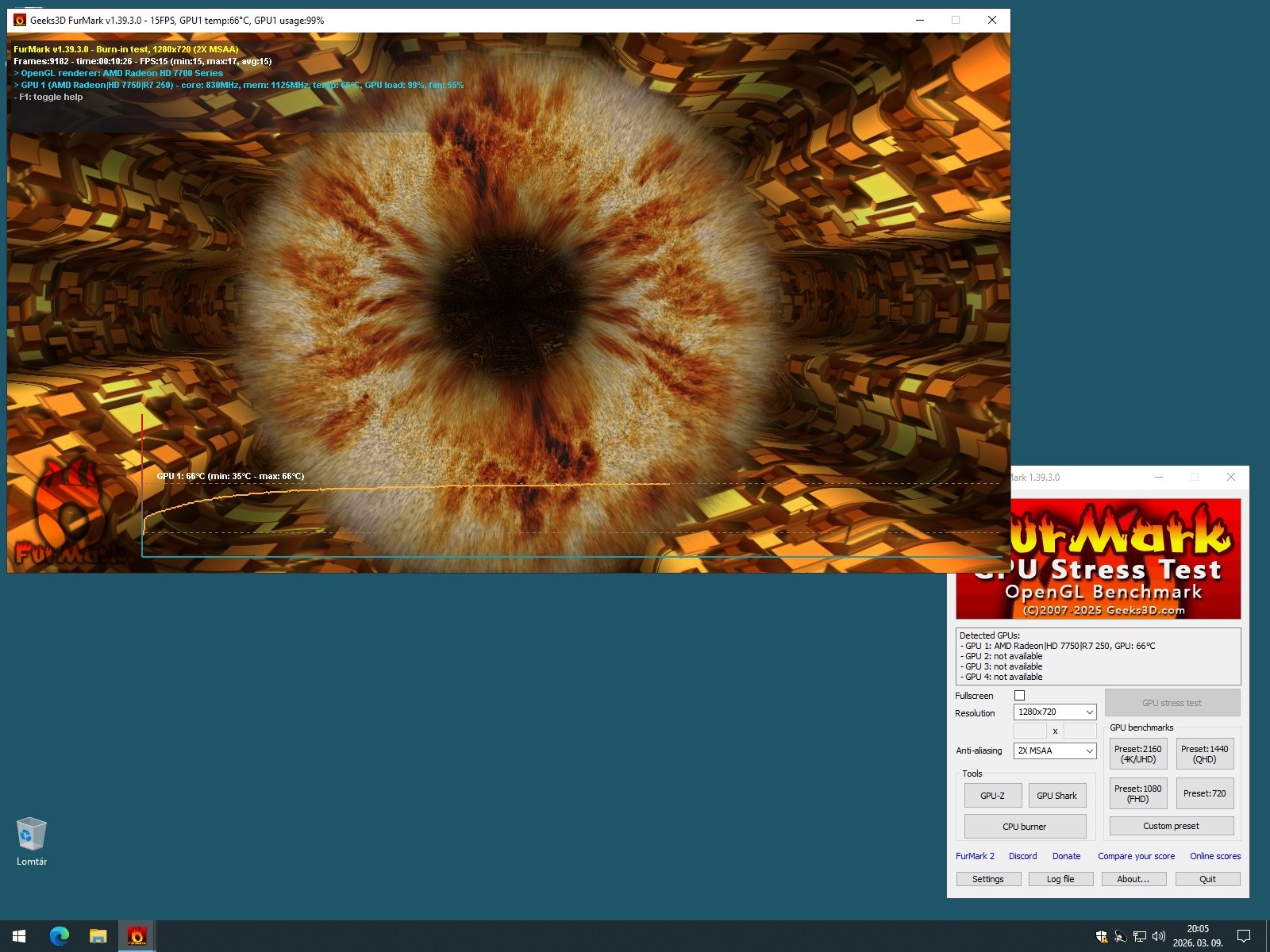Follow the Discord link

(1023, 856)
